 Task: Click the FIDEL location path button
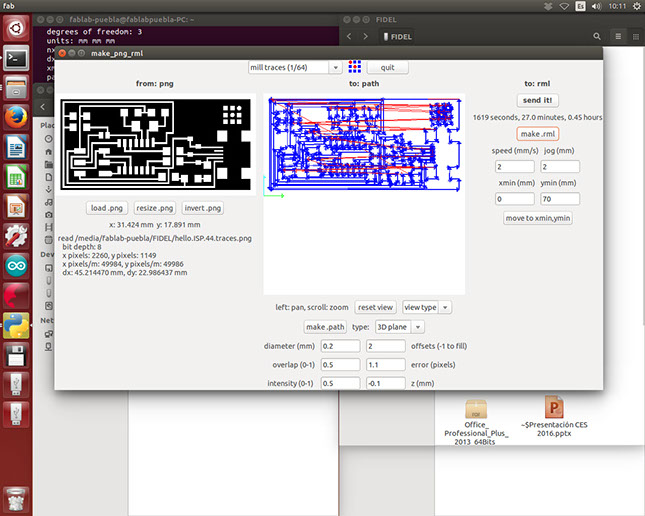pos(397,37)
